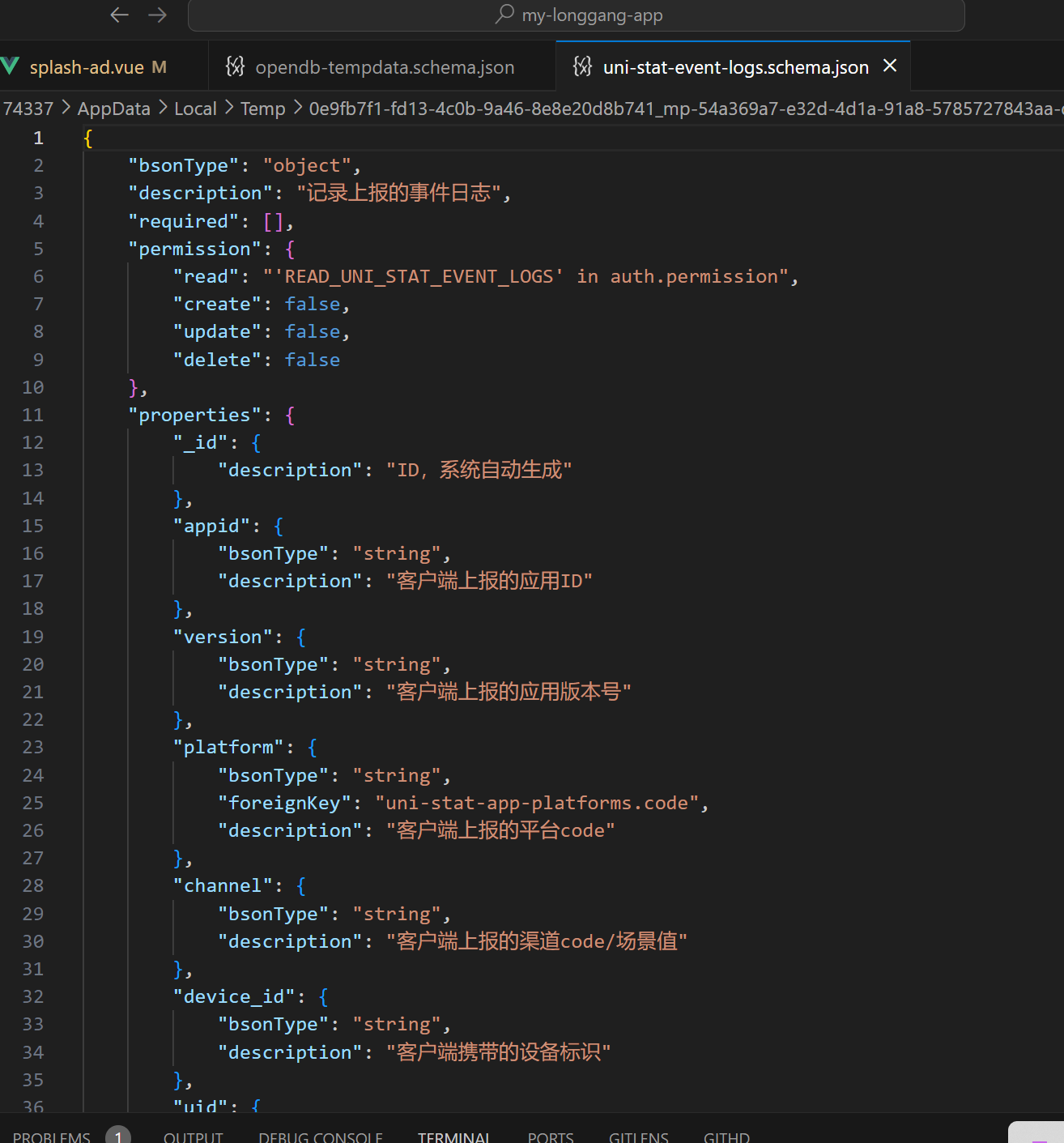Click the "permission" key on line 5
The width and height of the screenshot is (1064, 1143).
tap(195, 249)
